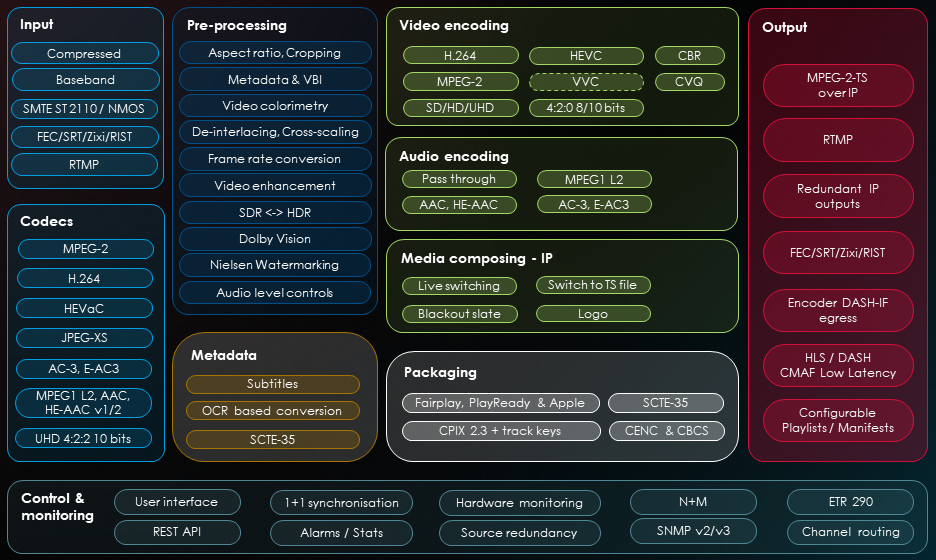Select the Blackout slate item
This screenshot has width=936, height=560.
(x=459, y=313)
